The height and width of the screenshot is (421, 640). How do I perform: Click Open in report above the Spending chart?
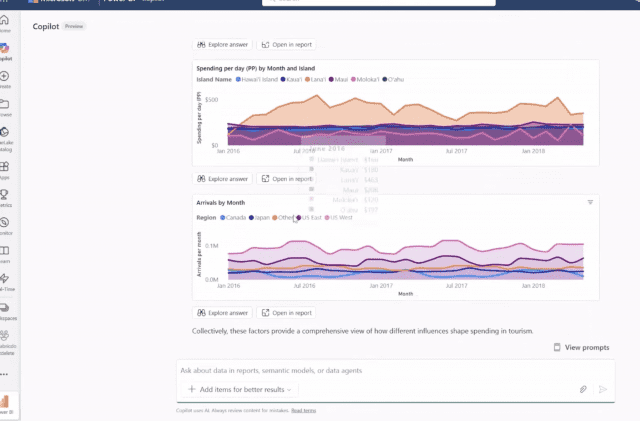[287, 45]
